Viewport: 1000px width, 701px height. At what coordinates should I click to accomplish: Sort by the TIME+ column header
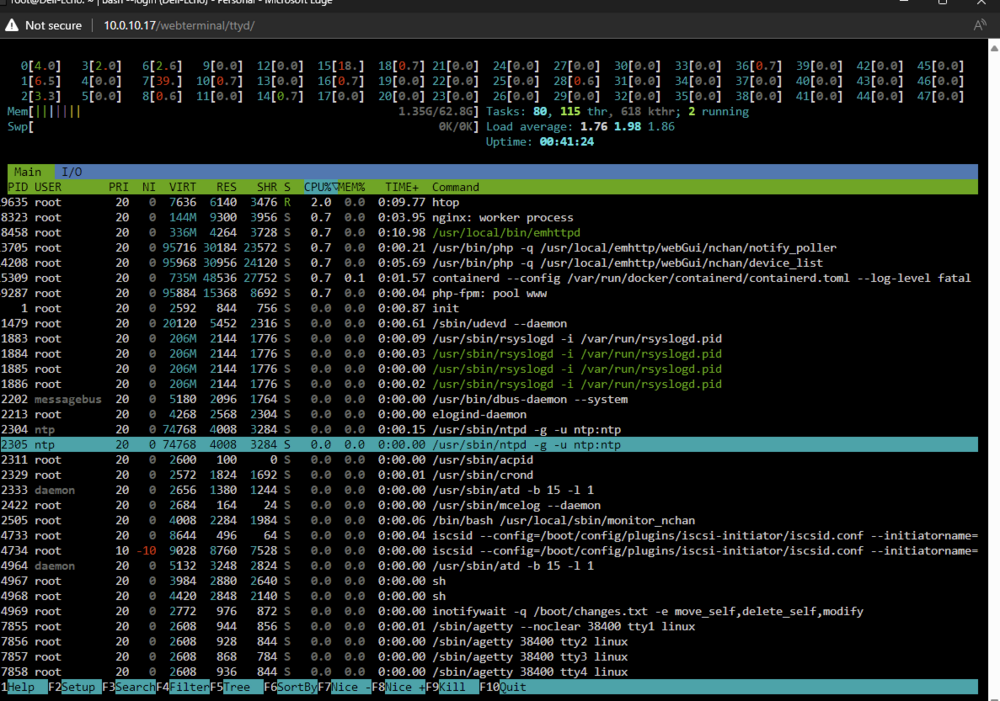tap(402, 187)
